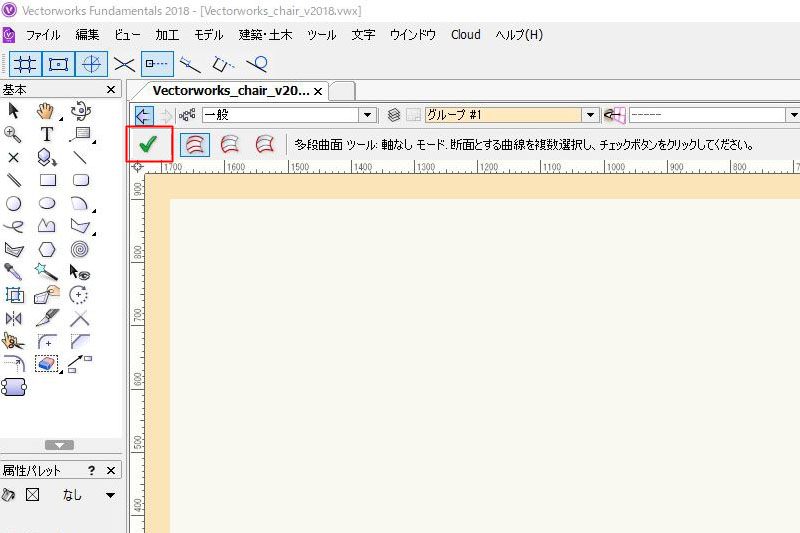
Task: Open the ツール menu
Action: (x=321, y=35)
